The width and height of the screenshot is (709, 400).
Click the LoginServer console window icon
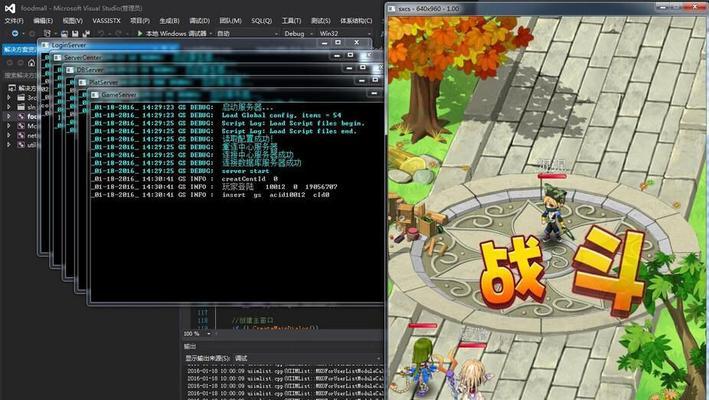coord(45,45)
